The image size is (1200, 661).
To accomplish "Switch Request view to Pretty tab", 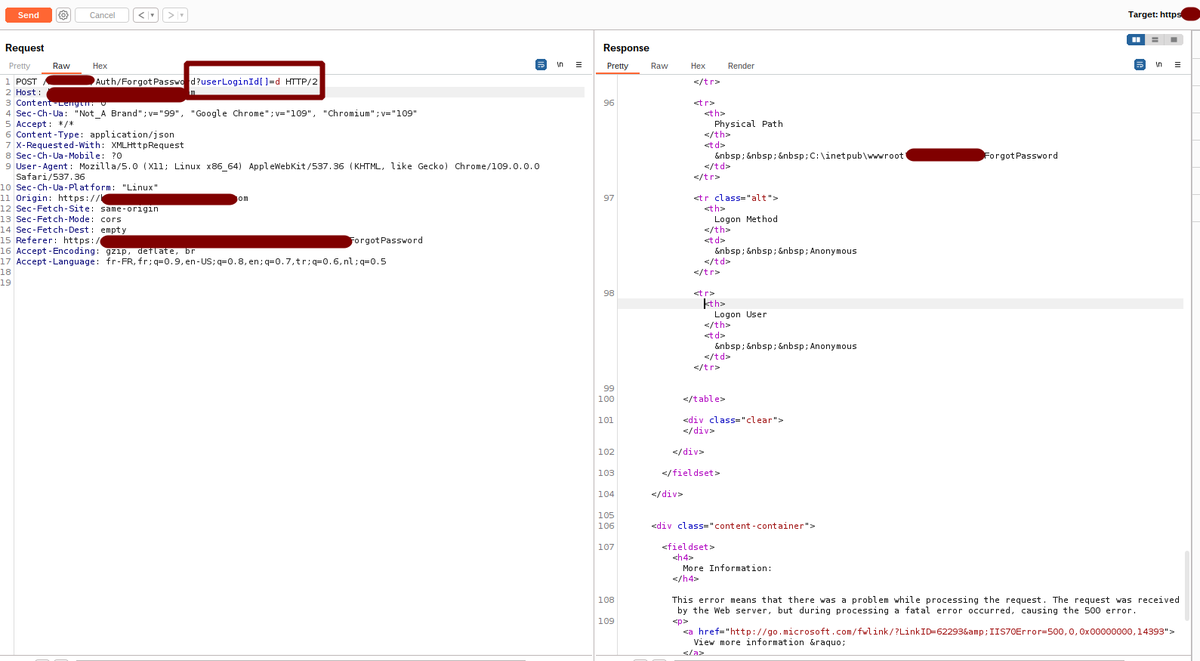I will (x=19, y=66).
